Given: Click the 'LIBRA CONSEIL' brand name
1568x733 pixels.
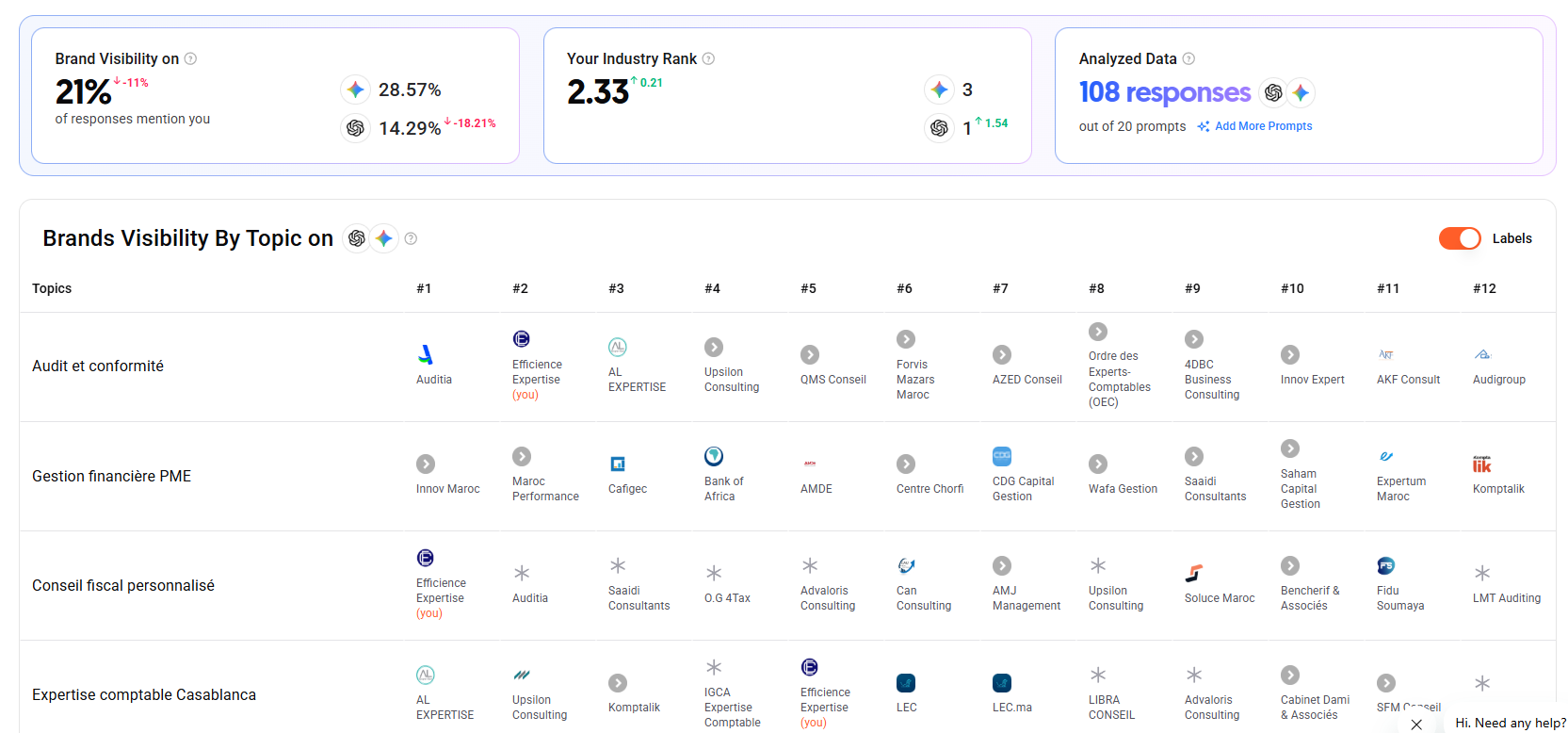Looking at the screenshot, I should click(1111, 708).
